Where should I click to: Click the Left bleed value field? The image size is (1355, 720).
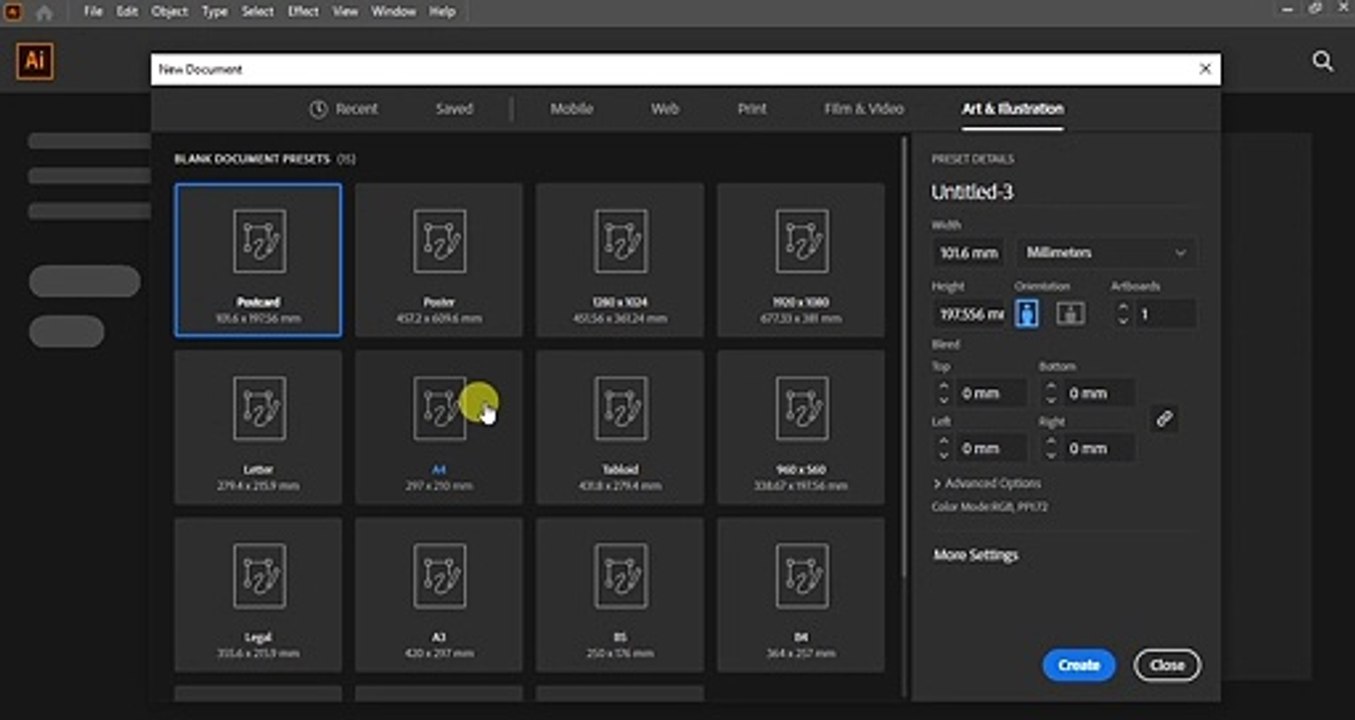[990, 448]
